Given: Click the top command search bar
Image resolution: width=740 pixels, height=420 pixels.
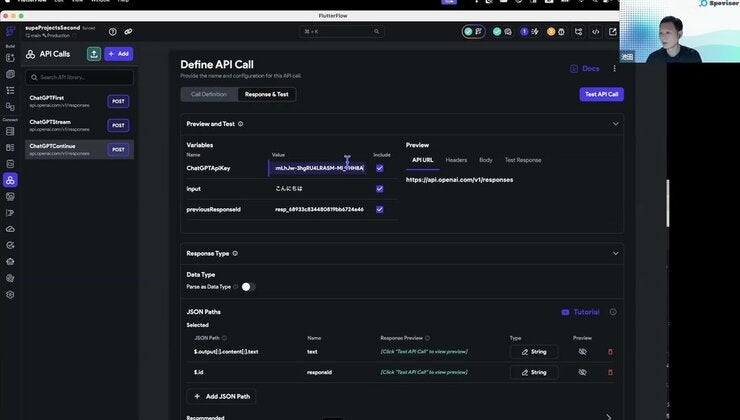Looking at the screenshot, I should [342, 32].
